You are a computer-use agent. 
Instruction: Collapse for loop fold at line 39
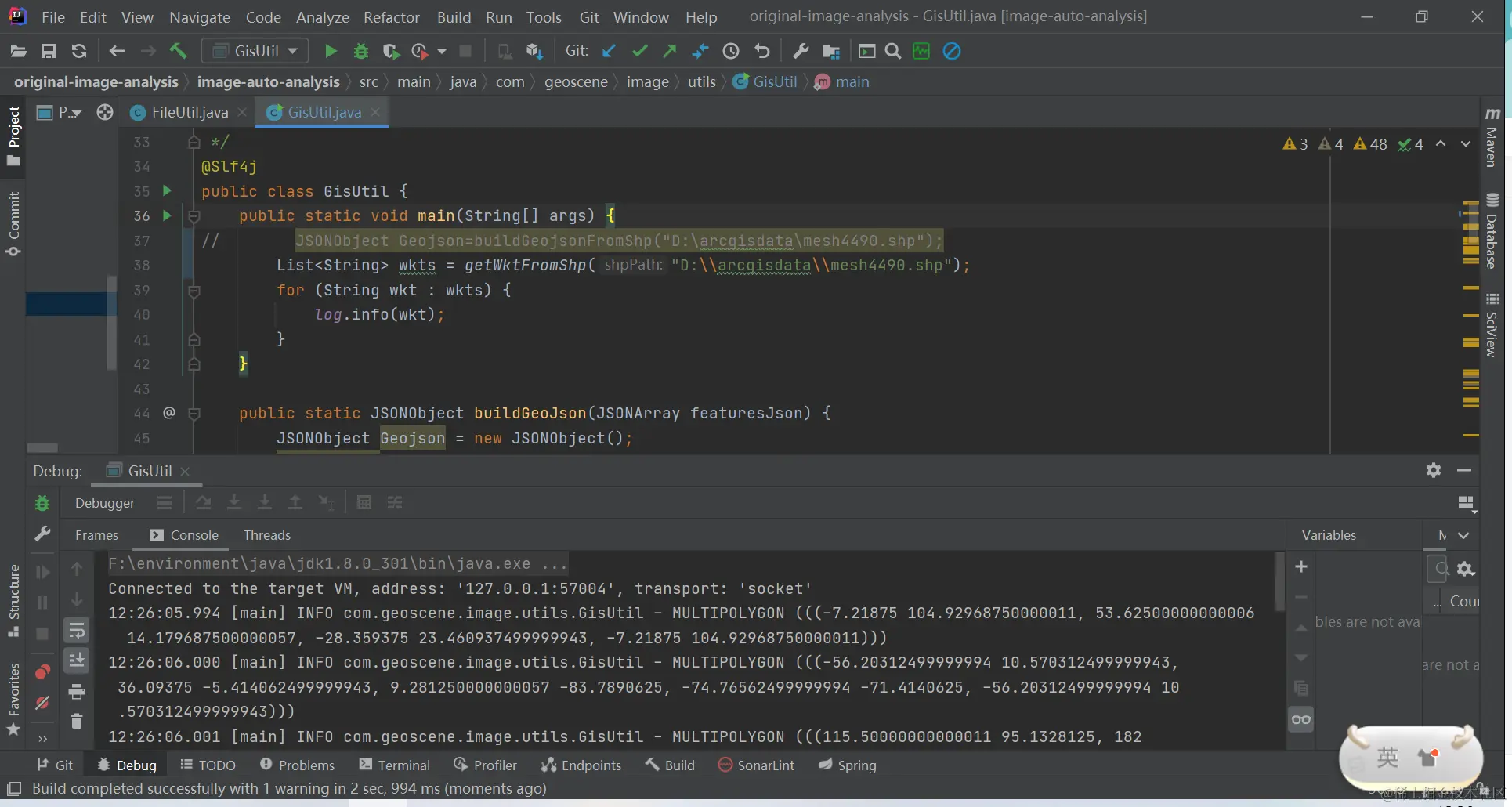(194, 290)
